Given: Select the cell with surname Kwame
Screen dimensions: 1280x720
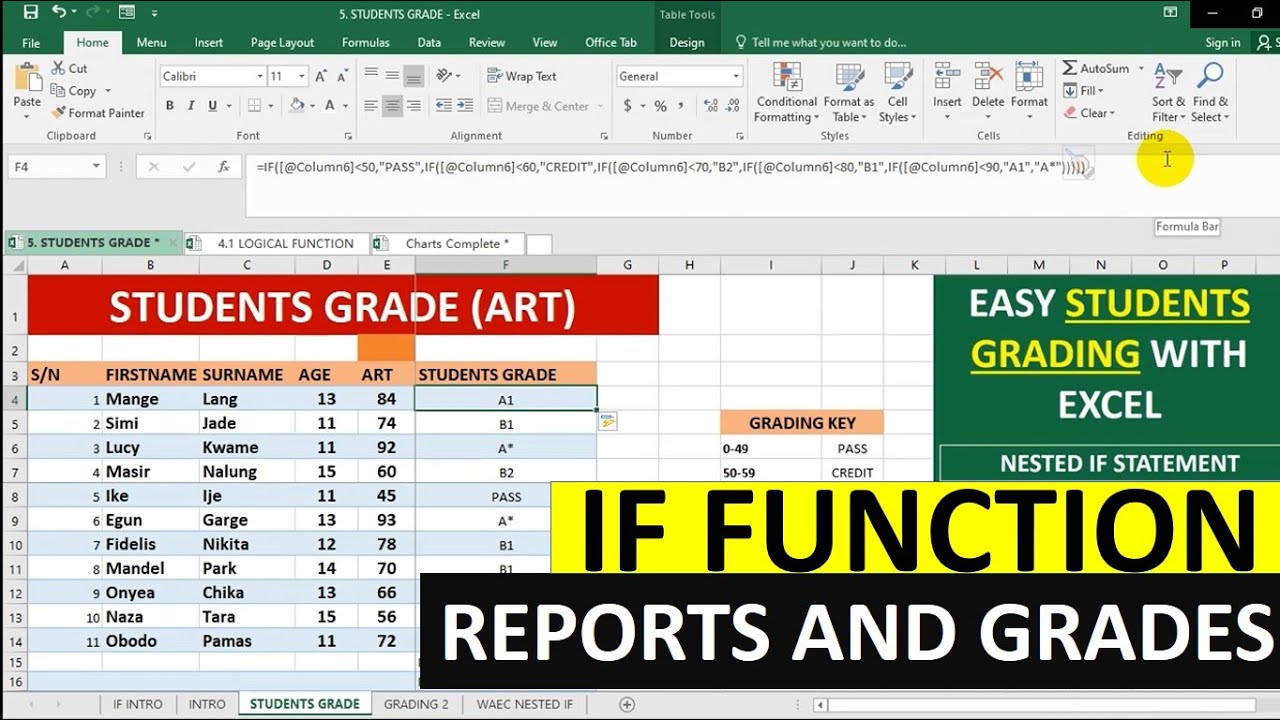Looking at the screenshot, I should coord(247,447).
